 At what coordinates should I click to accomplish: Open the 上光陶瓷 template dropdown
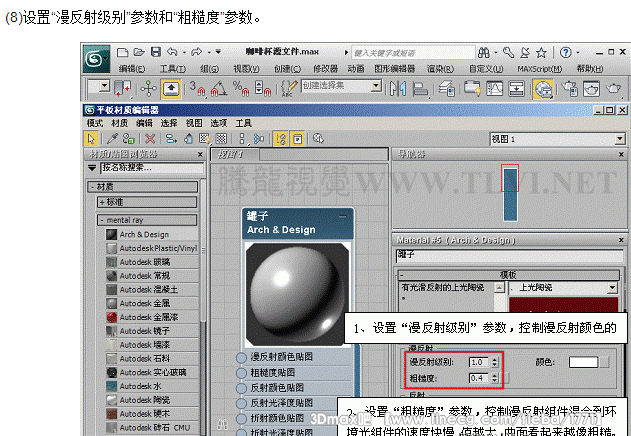tap(612, 287)
